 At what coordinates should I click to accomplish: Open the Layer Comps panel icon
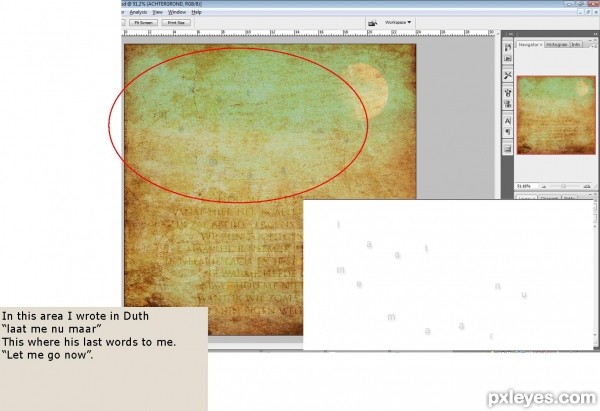coord(508,149)
